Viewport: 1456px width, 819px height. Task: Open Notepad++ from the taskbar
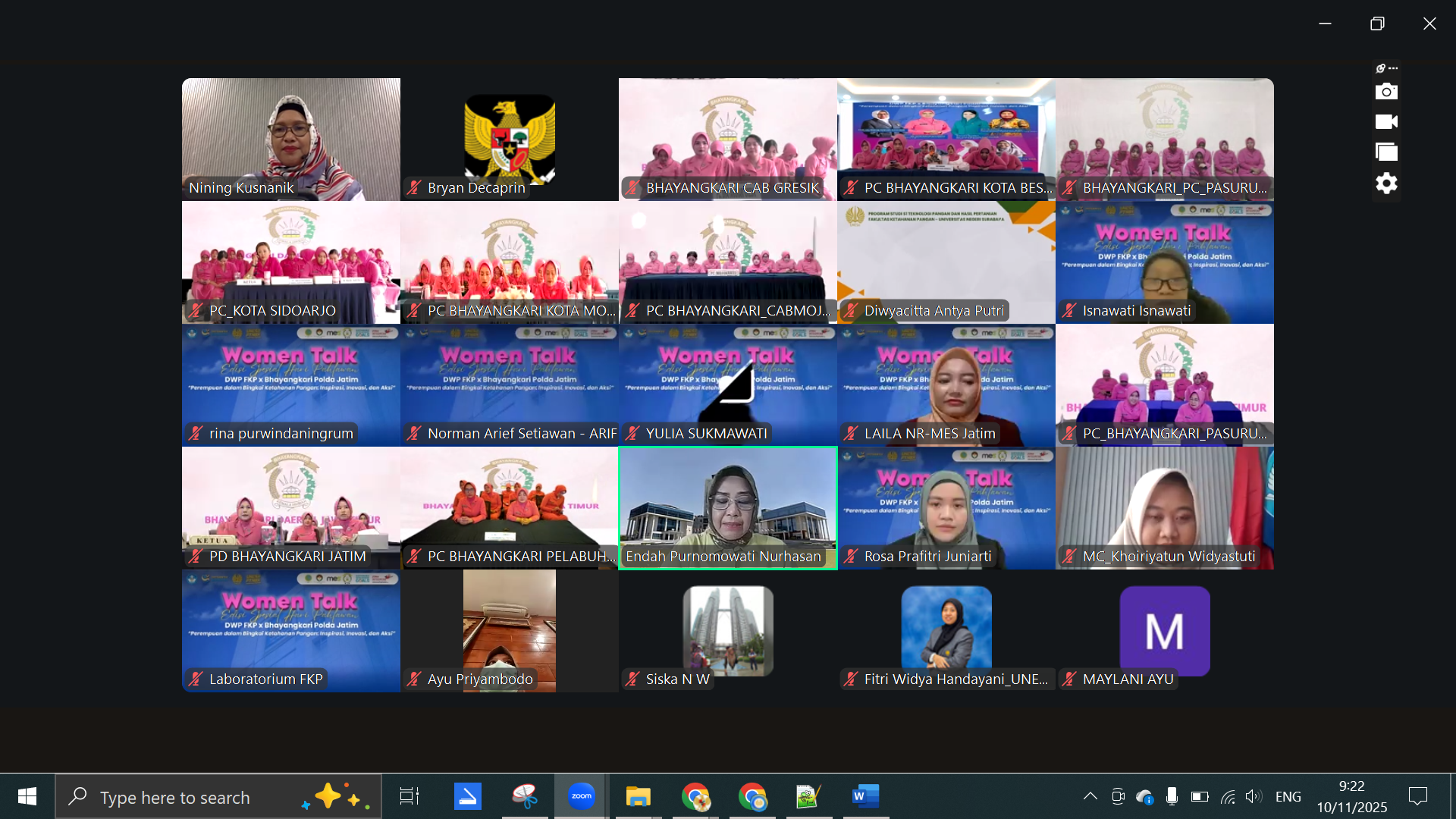coord(808,796)
